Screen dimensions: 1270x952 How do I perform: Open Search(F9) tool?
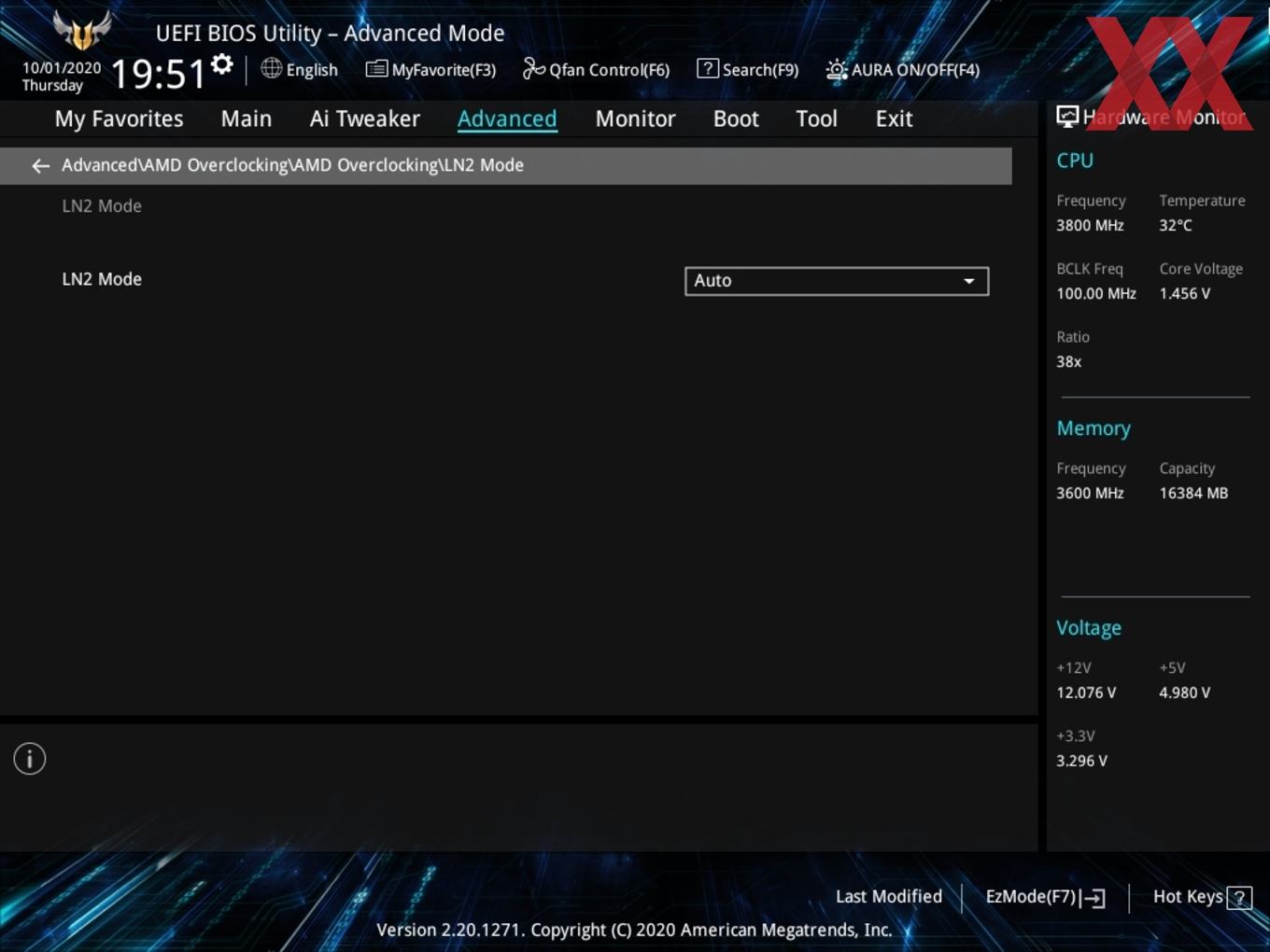coord(748,69)
